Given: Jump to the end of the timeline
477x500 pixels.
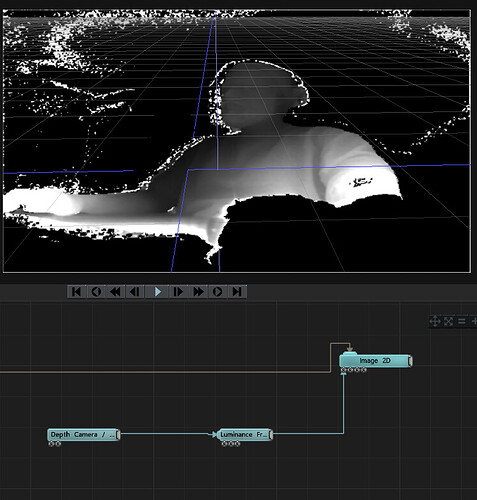Looking at the screenshot, I should (237, 292).
